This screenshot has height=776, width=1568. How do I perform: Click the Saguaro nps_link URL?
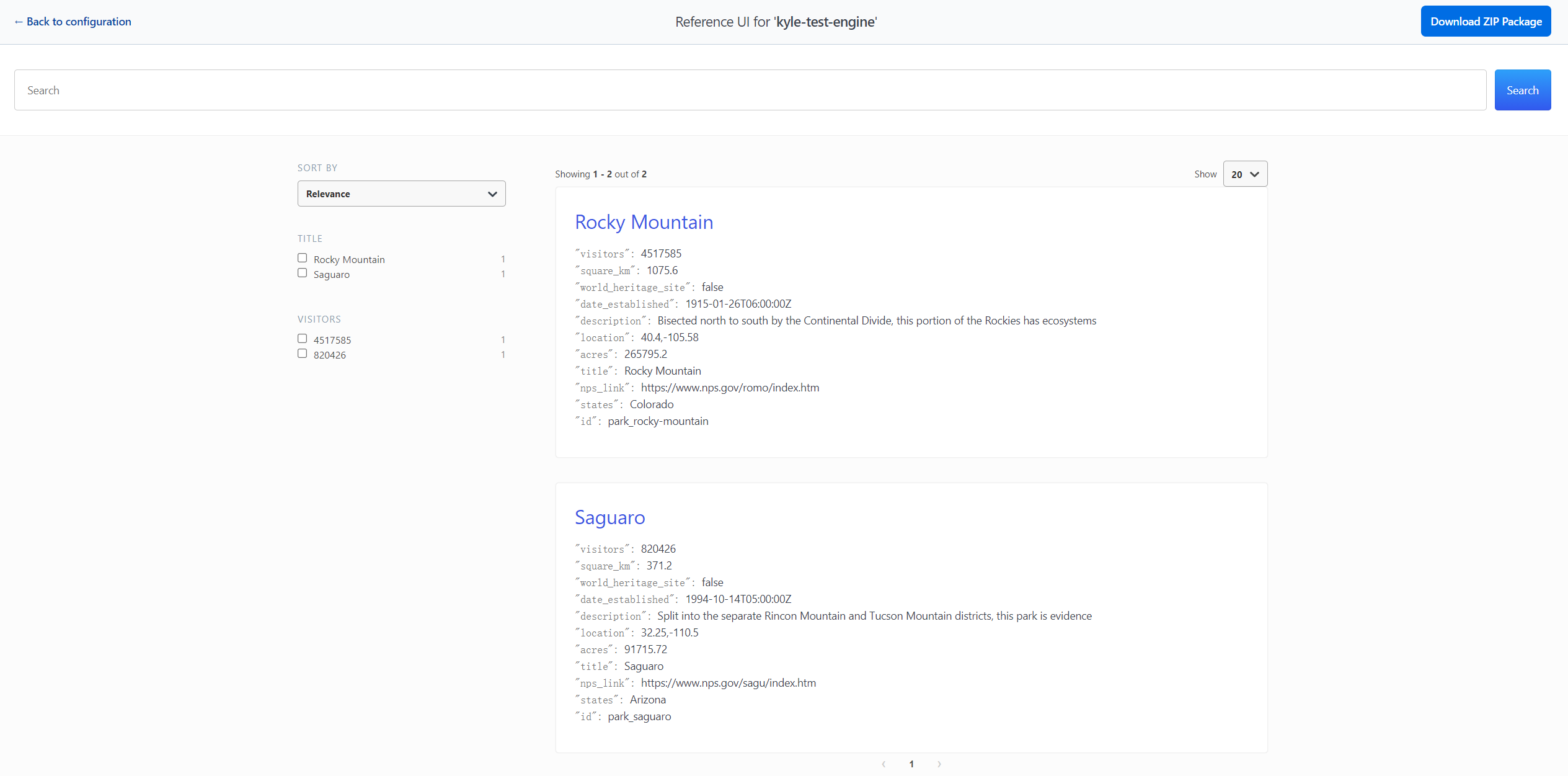coord(728,683)
